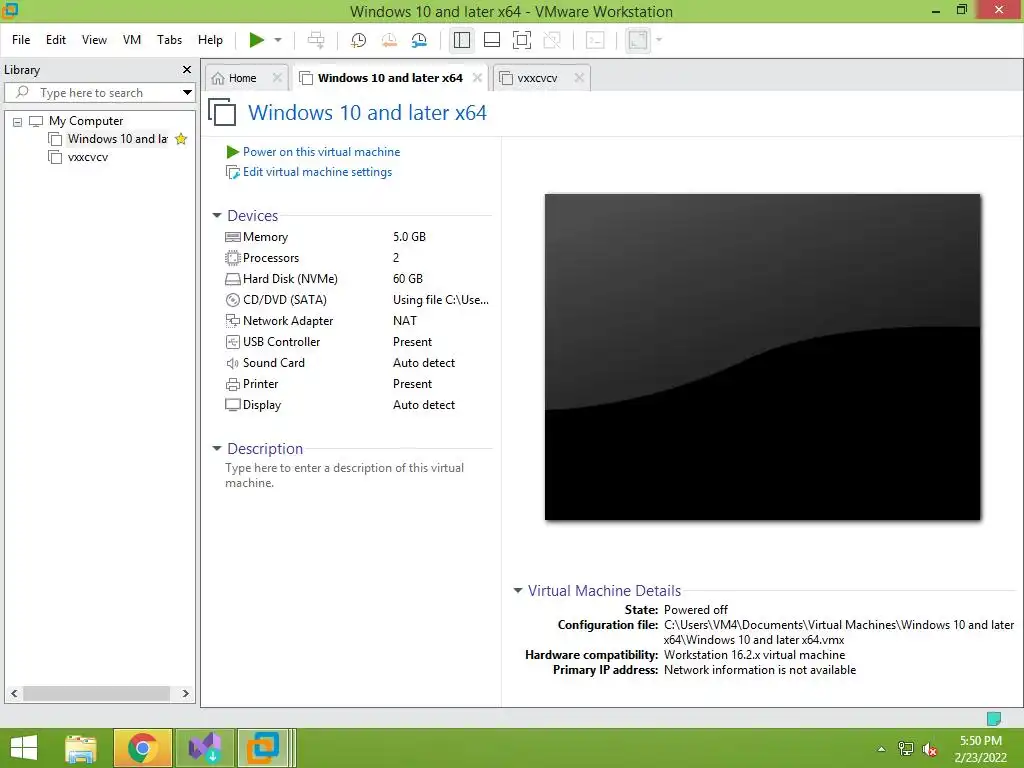
Task: Open the Tabs menu
Action: [x=169, y=40]
